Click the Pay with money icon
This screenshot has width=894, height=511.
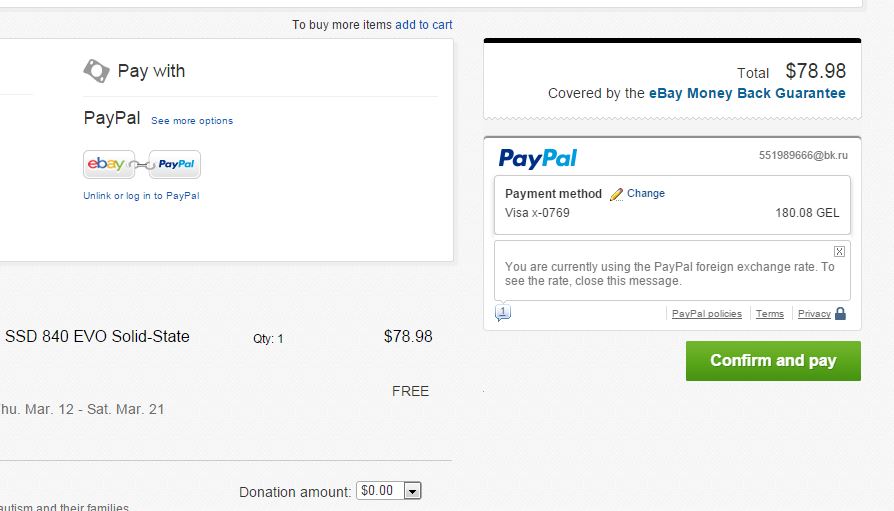click(x=96, y=70)
